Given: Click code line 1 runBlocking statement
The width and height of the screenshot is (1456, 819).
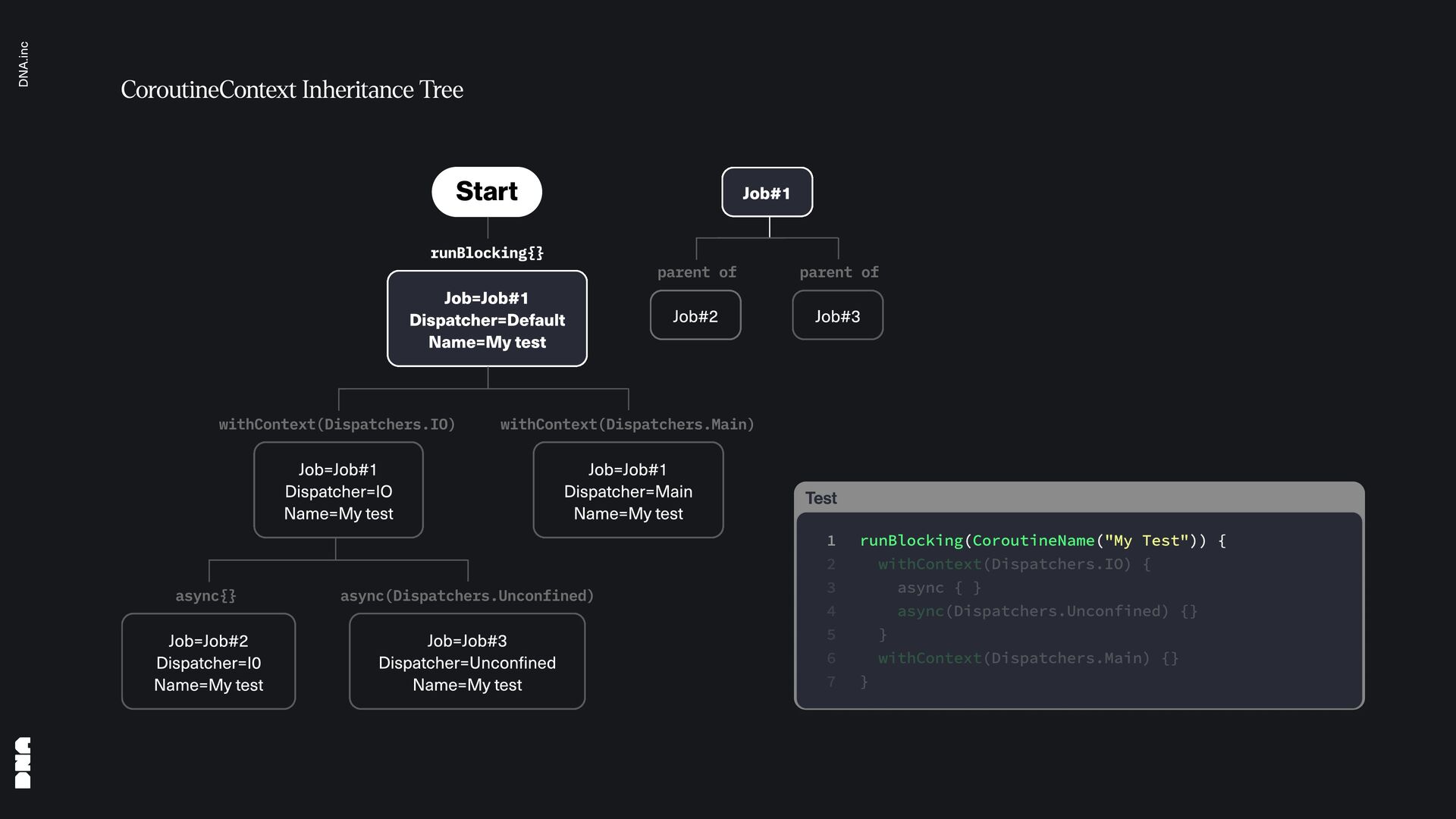Looking at the screenshot, I should 1042,541.
